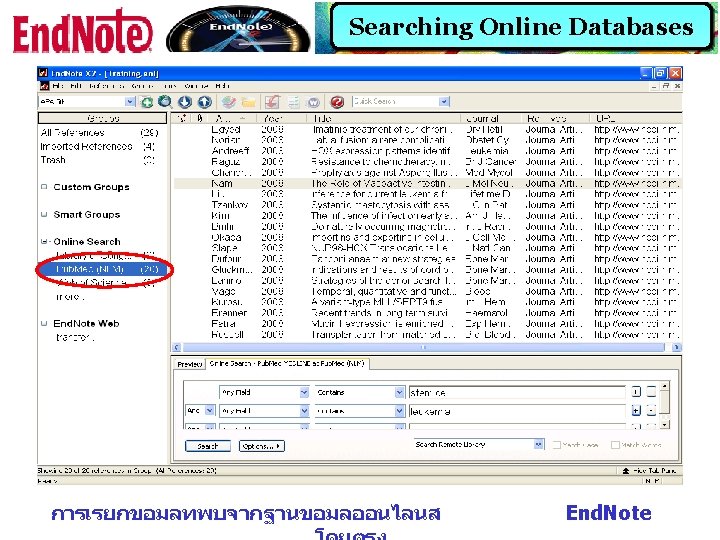
Task: Click the Return to Word 'W' icon
Action: click(314, 102)
